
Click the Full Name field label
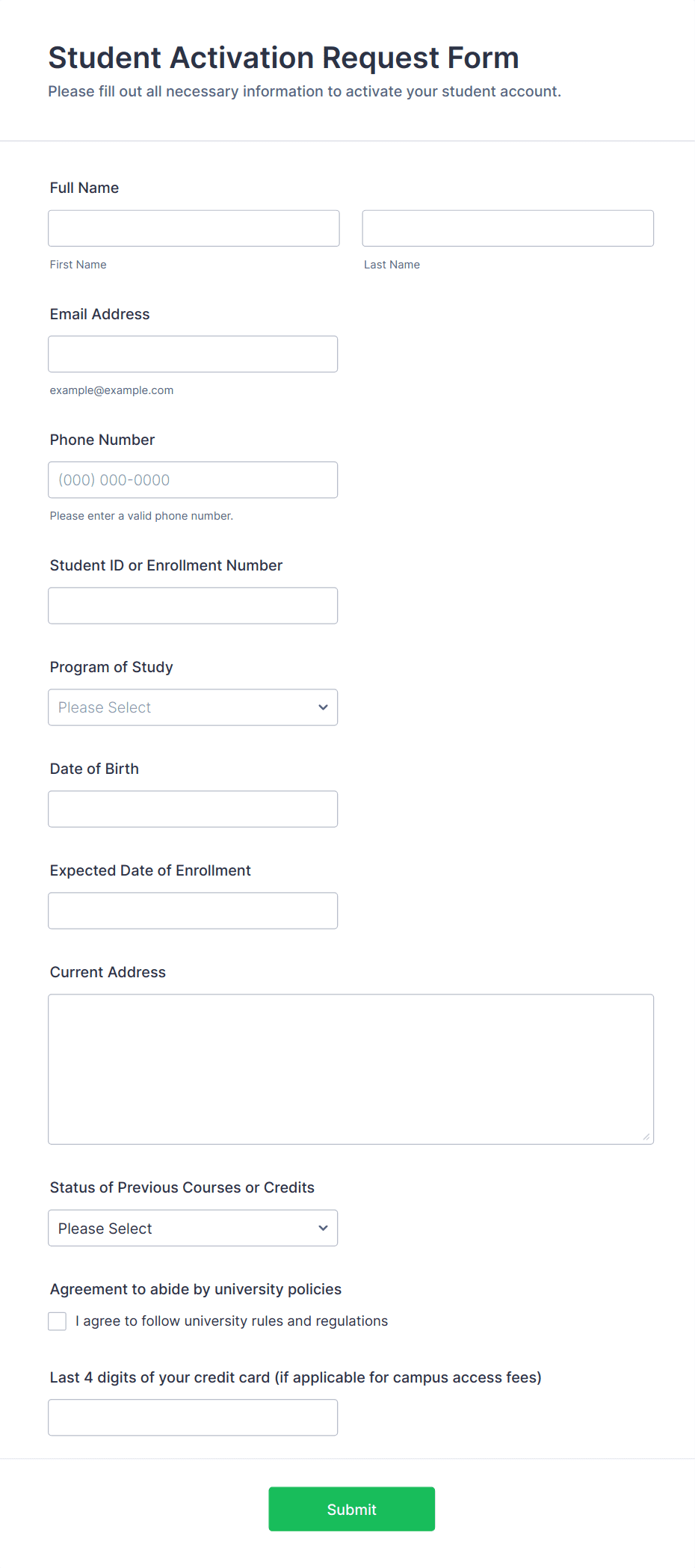[x=84, y=188]
